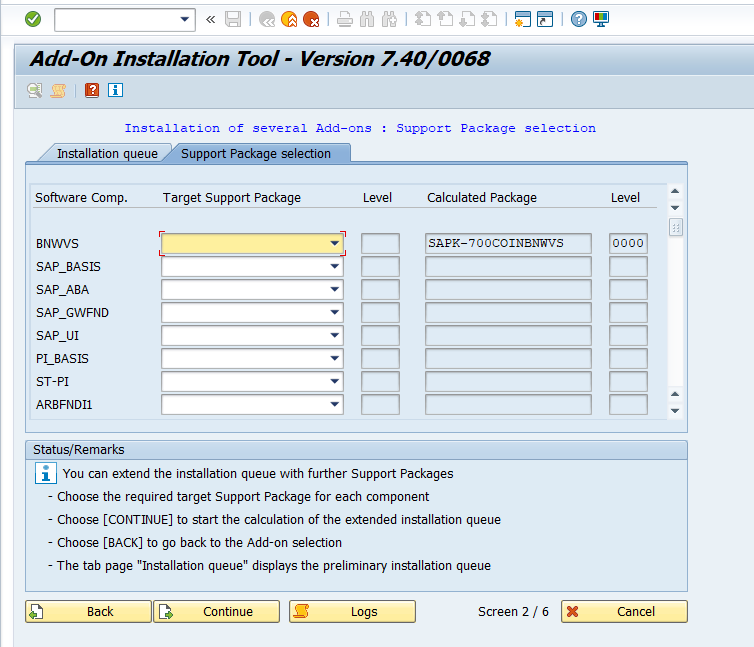
Task: Open the Logs button
Action: [x=352, y=611]
